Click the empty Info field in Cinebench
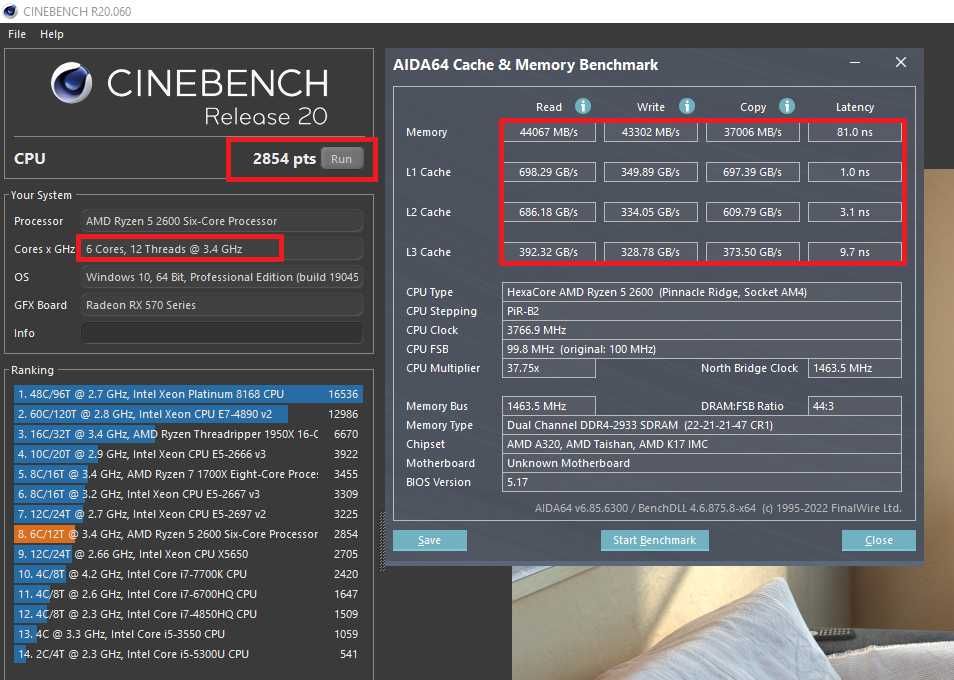Viewport: 954px width, 680px height. [x=222, y=333]
